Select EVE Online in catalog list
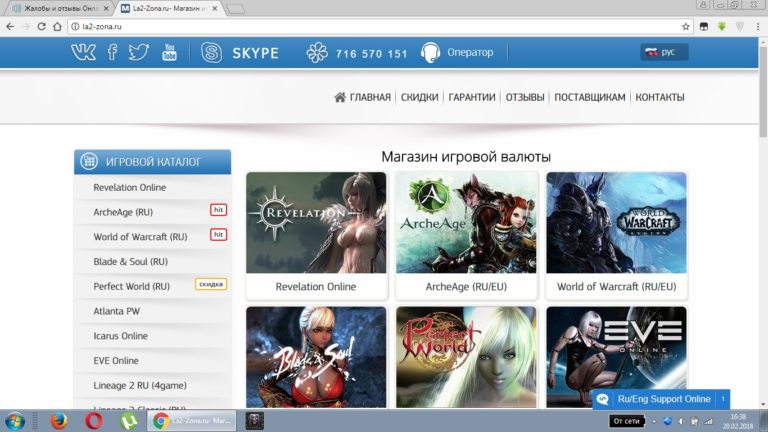The width and height of the screenshot is (768, 432). coord(116,361)
